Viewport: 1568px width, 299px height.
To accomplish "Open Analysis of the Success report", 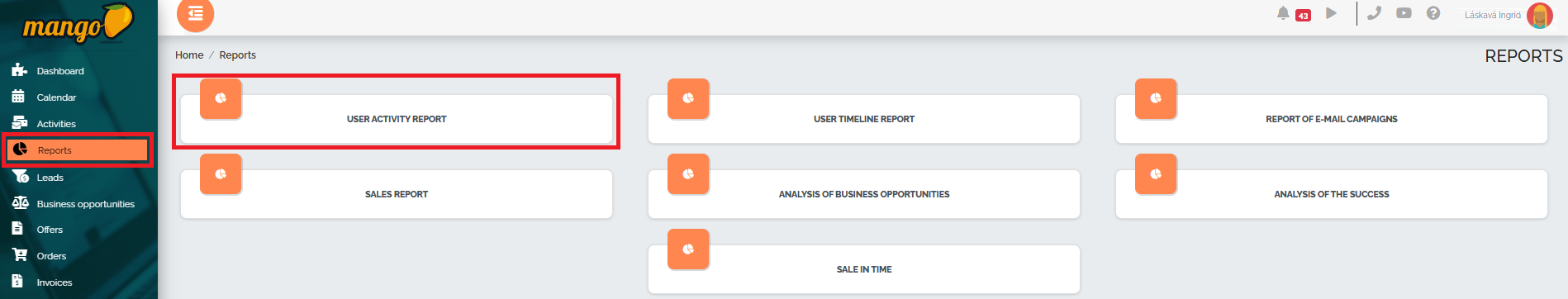I will tap(1332, 194).
